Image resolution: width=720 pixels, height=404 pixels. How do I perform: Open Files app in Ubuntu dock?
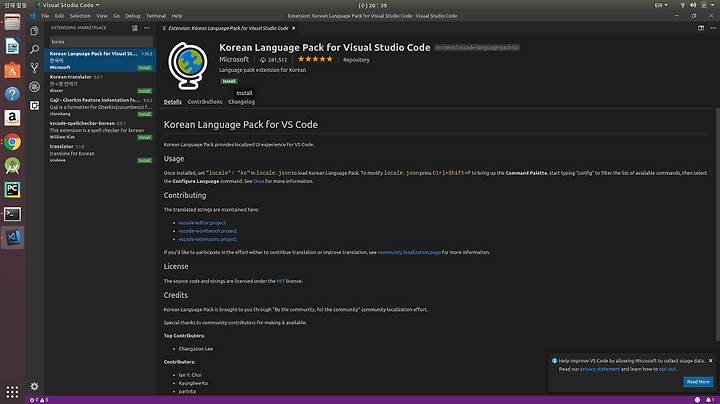pyautogui.click(x=12, y=22)
